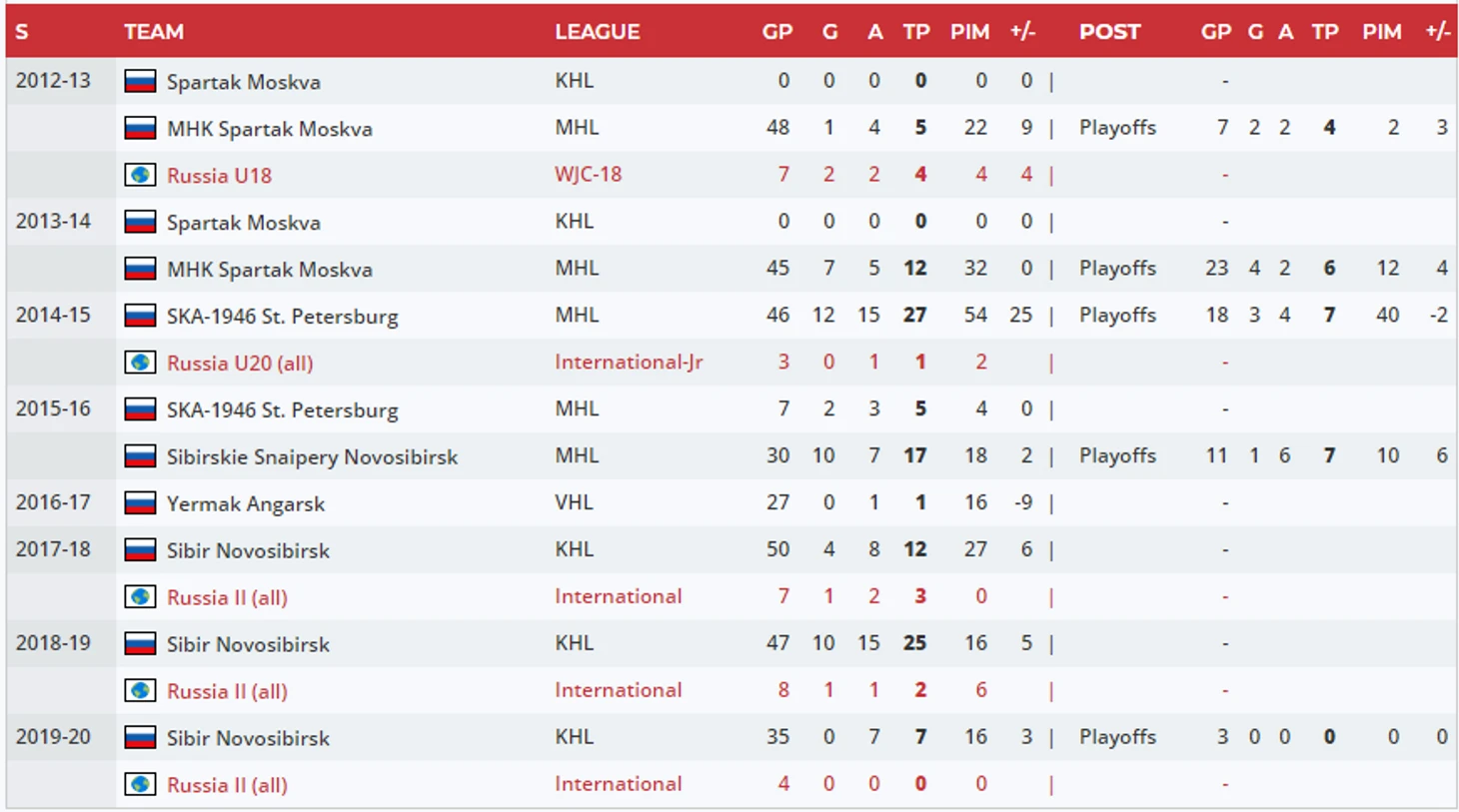This screenshot has height=812, width=1459.
Task: Open the Russia U18 team page
Action: (x=219, y=176)
